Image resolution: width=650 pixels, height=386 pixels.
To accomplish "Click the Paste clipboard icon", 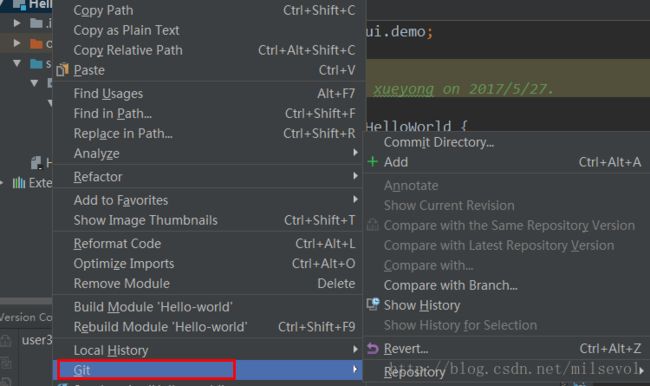I will 62,70.
